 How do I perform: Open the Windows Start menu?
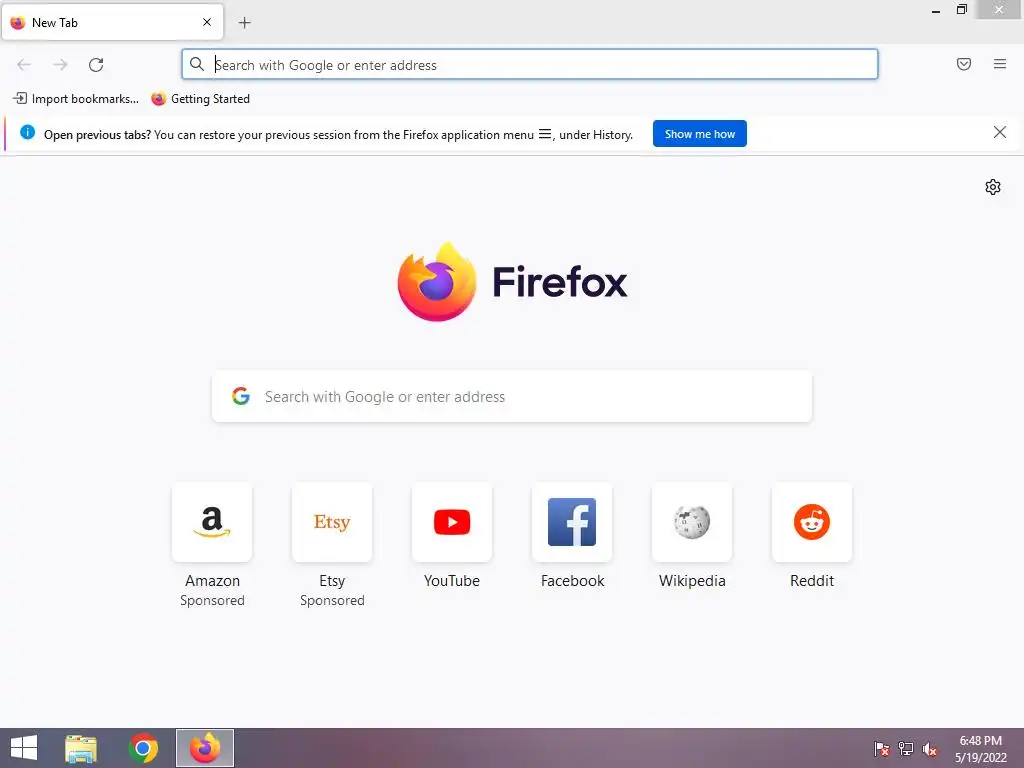[24, 748]
